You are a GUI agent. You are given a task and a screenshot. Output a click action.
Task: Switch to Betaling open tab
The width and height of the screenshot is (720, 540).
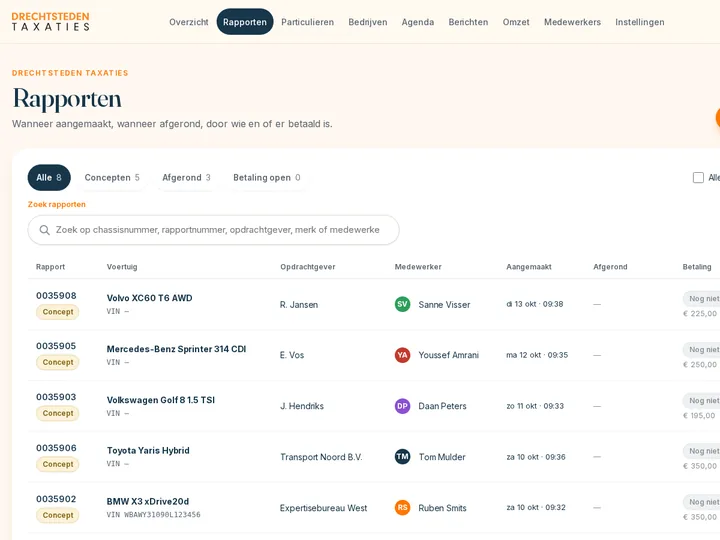(x=267, y=178)
